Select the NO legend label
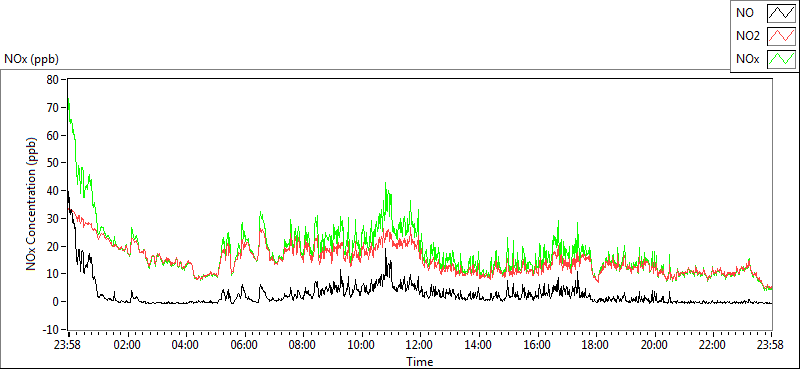Screen dimensions: 800x369 [744, 13]
